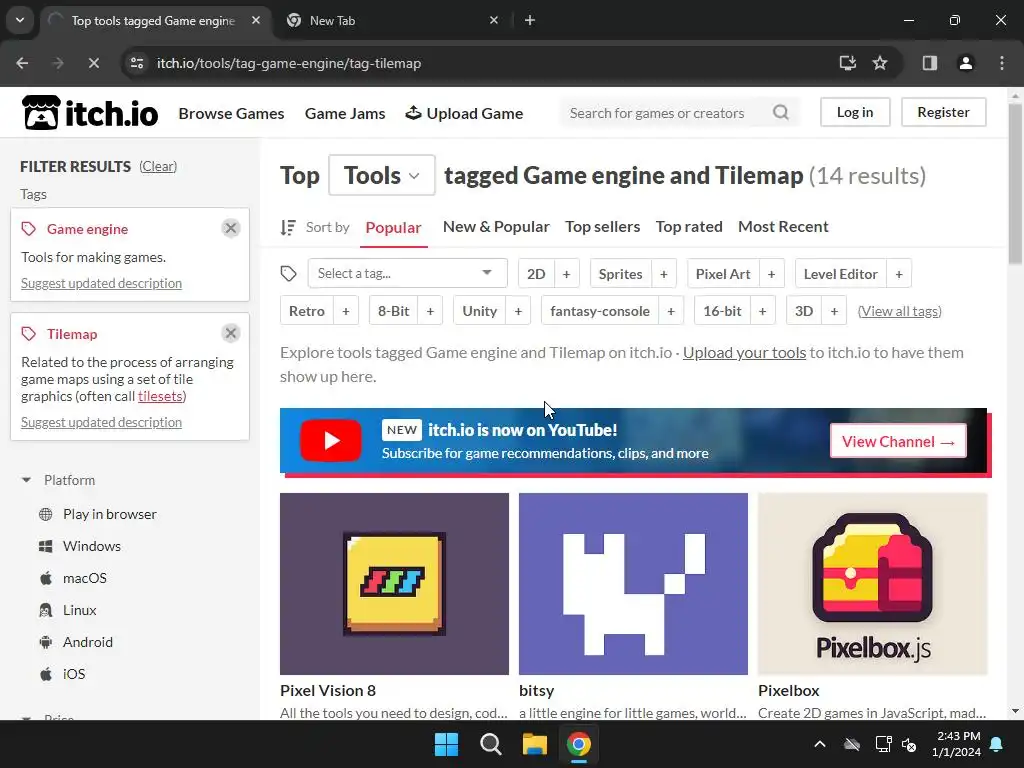Click View Channel button
Image resolution: width=1024 pixels, height=768 pixels.
coord(898,441)
